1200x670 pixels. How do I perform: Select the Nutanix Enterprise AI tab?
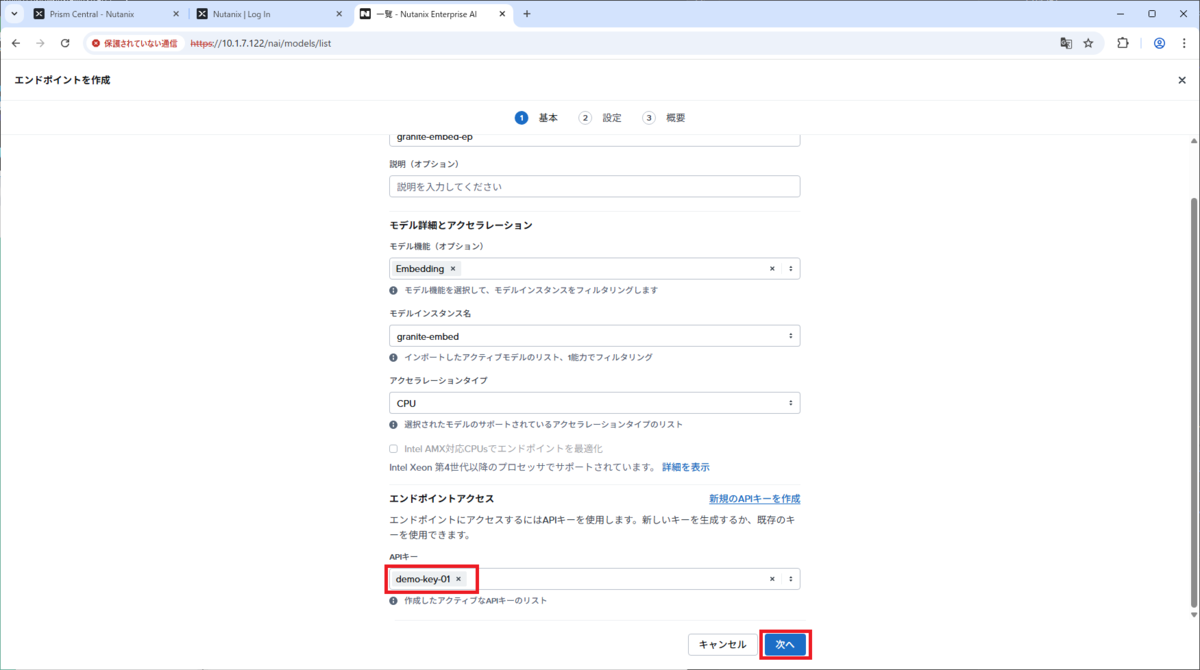[x=432, y=14]
